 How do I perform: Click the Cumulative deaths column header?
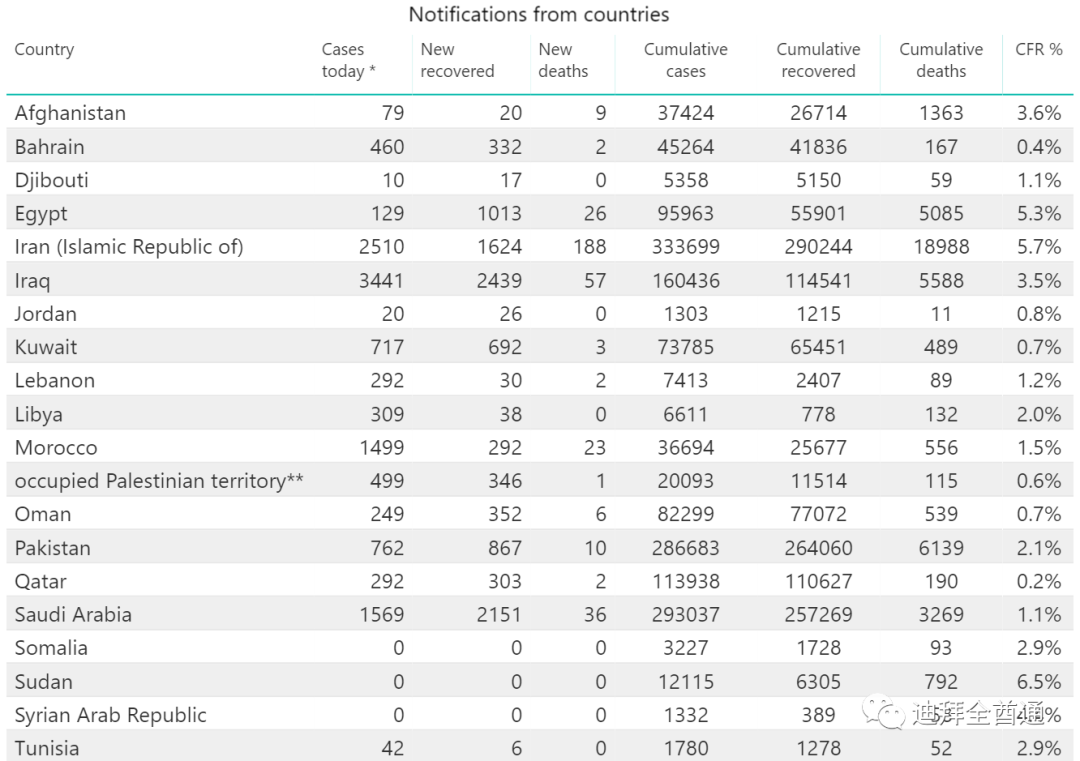click(x=940, y=60)
